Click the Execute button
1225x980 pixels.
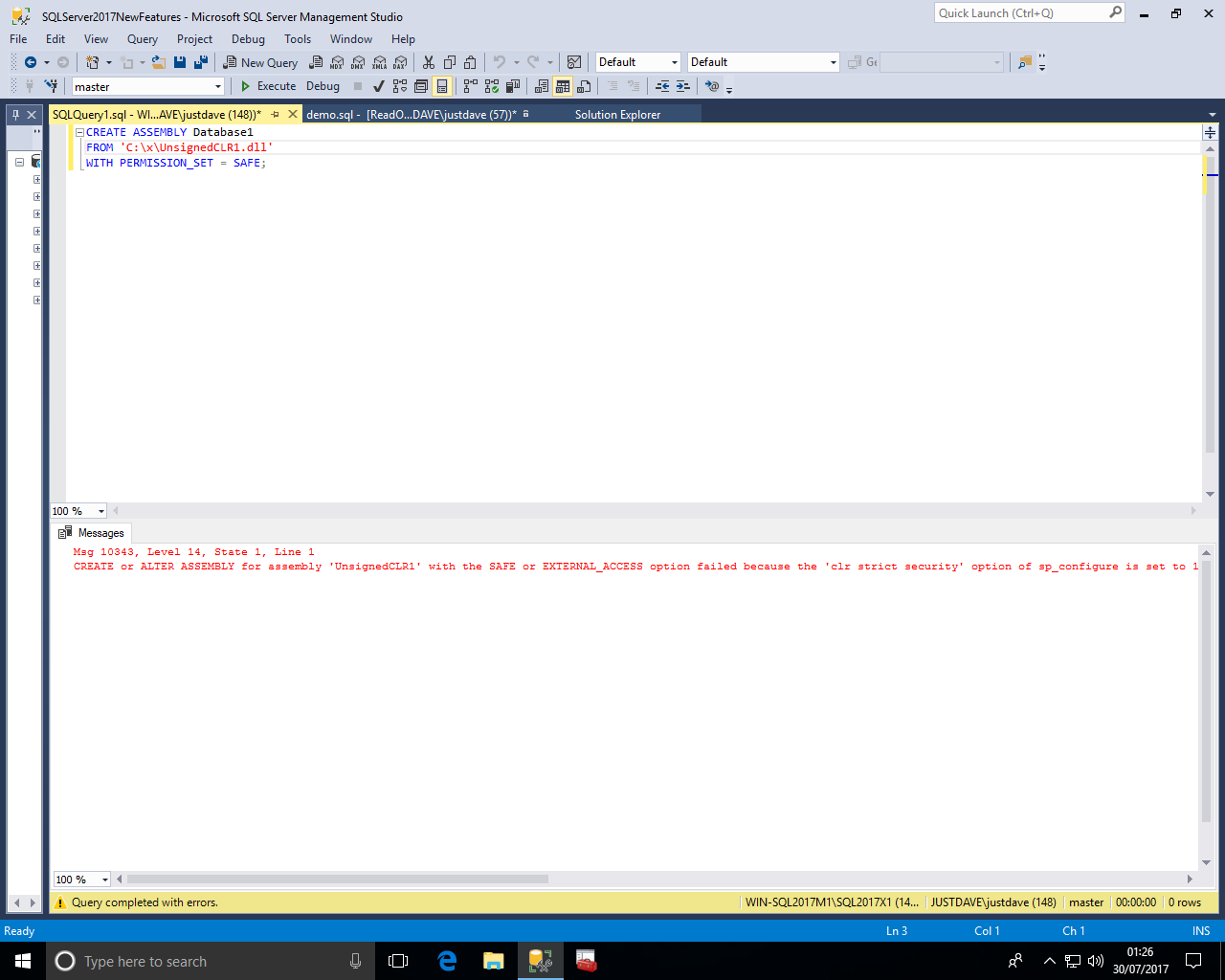tap(268, 86)
